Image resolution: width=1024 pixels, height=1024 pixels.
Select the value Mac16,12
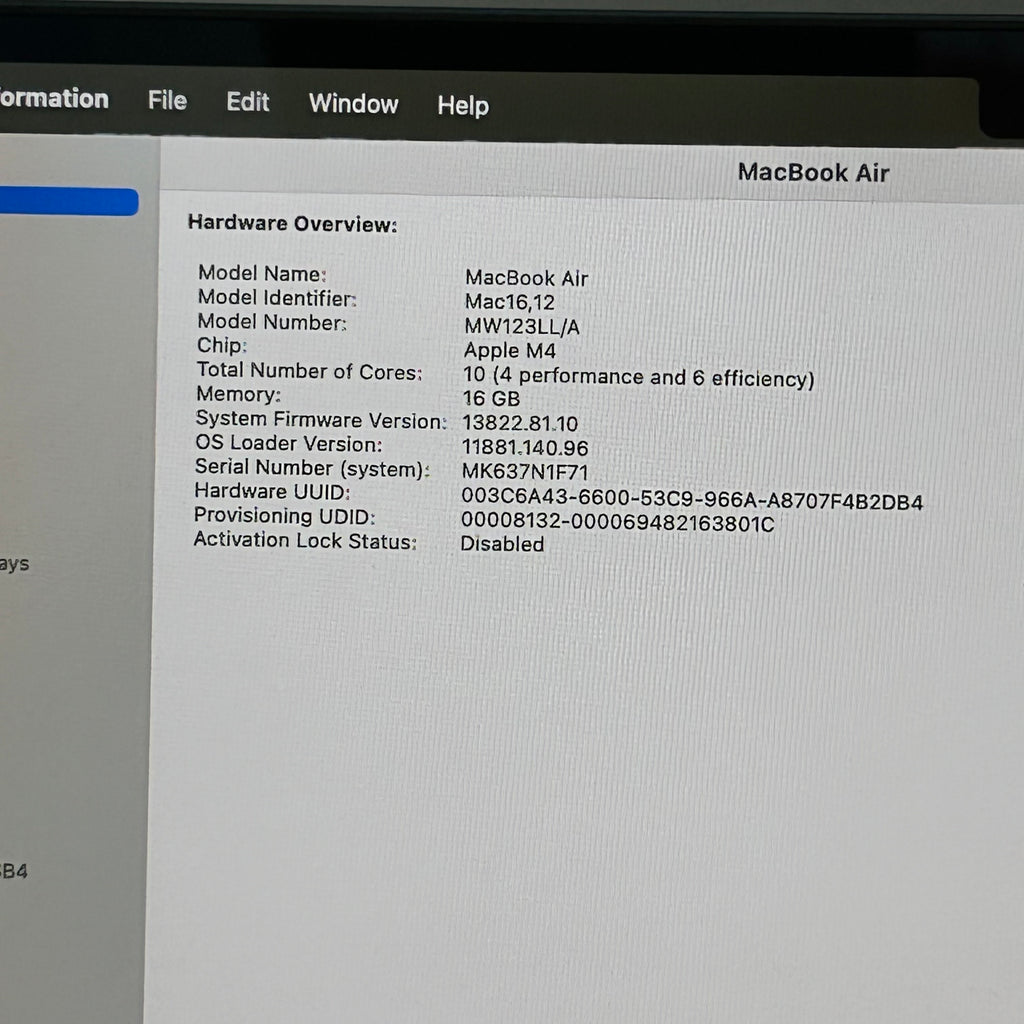(509, 302)
